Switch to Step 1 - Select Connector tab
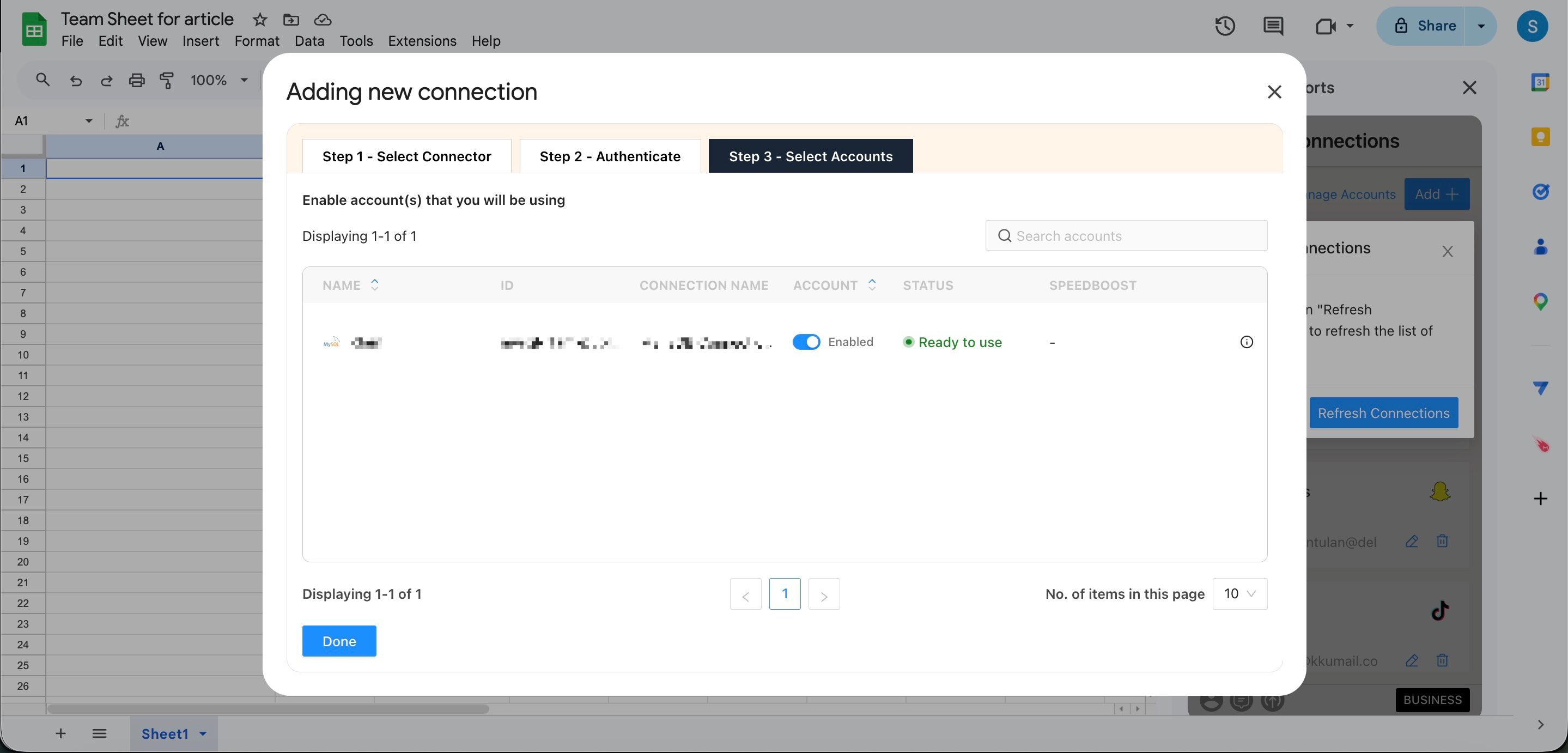 click(x=406, y=156)
